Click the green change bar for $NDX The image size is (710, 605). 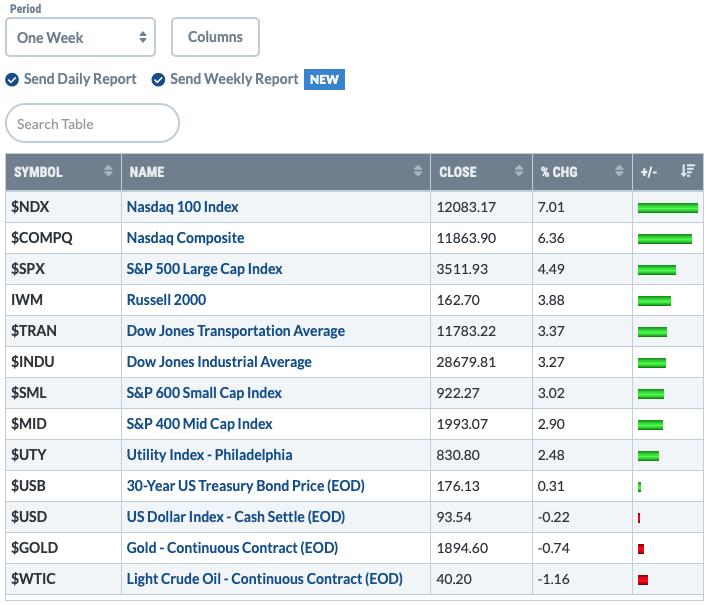pos(667,208)
